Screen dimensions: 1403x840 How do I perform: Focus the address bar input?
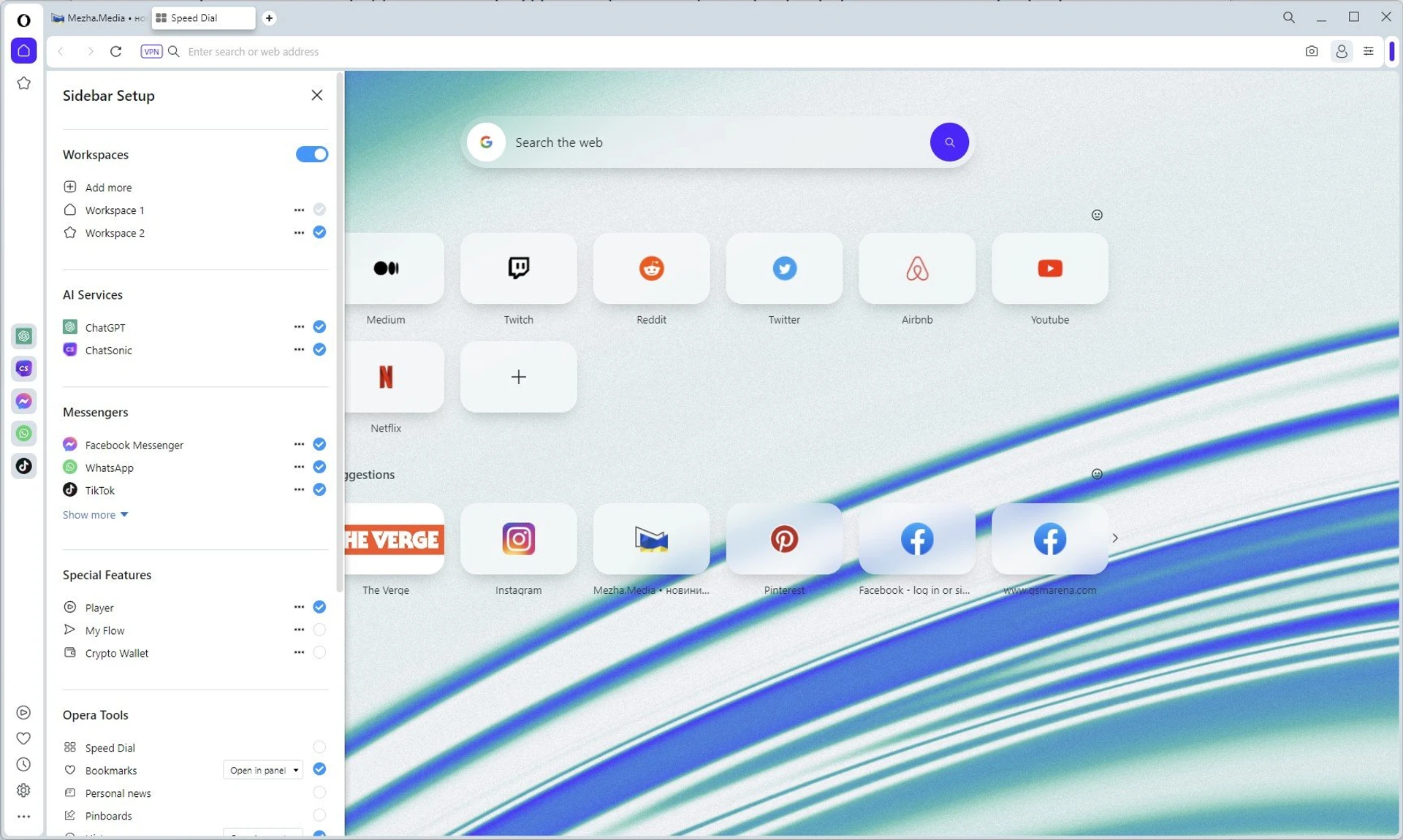[x=738, y=51]
